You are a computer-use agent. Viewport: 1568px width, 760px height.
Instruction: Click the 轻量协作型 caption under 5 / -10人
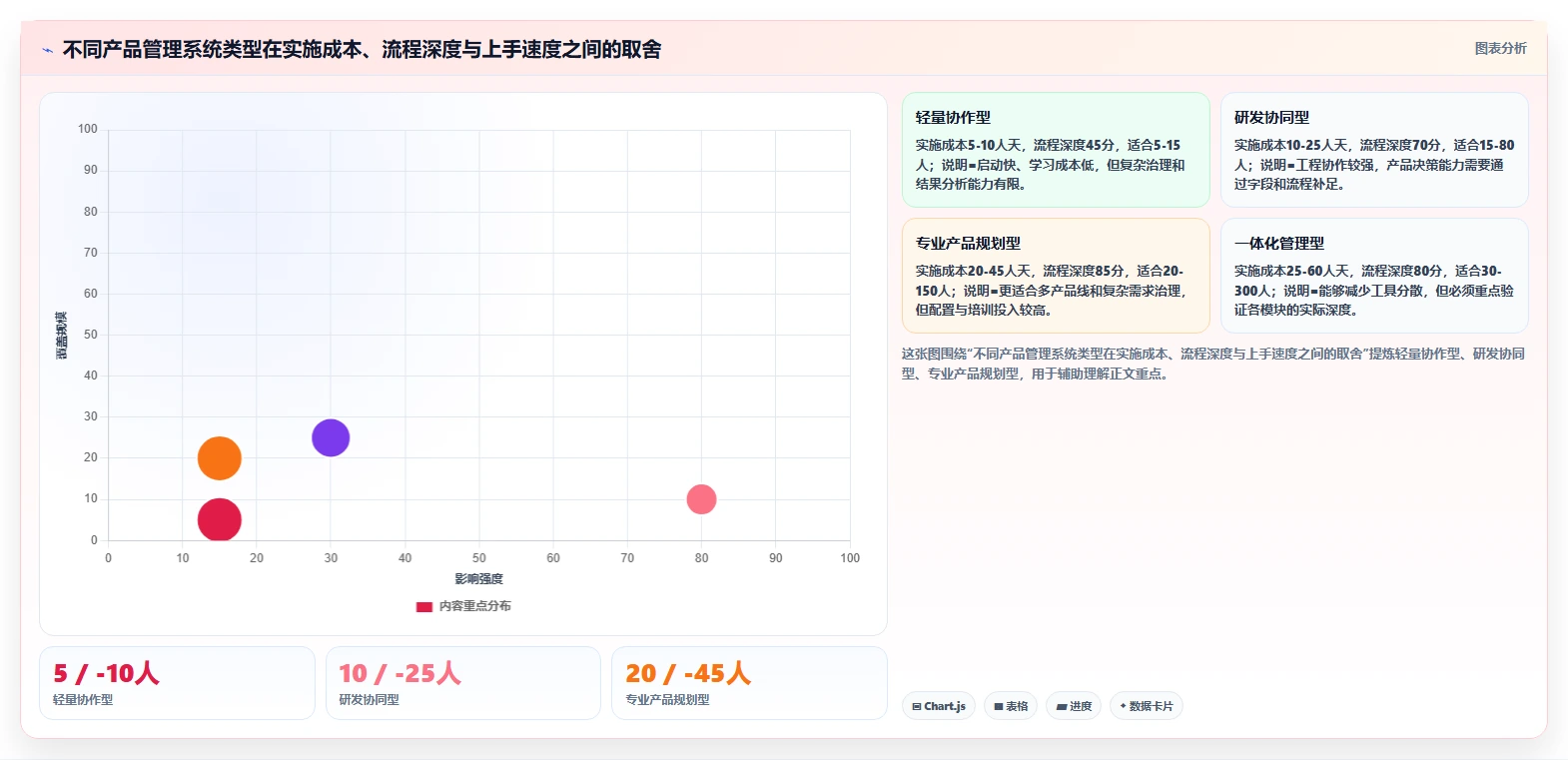coord(83,700)
